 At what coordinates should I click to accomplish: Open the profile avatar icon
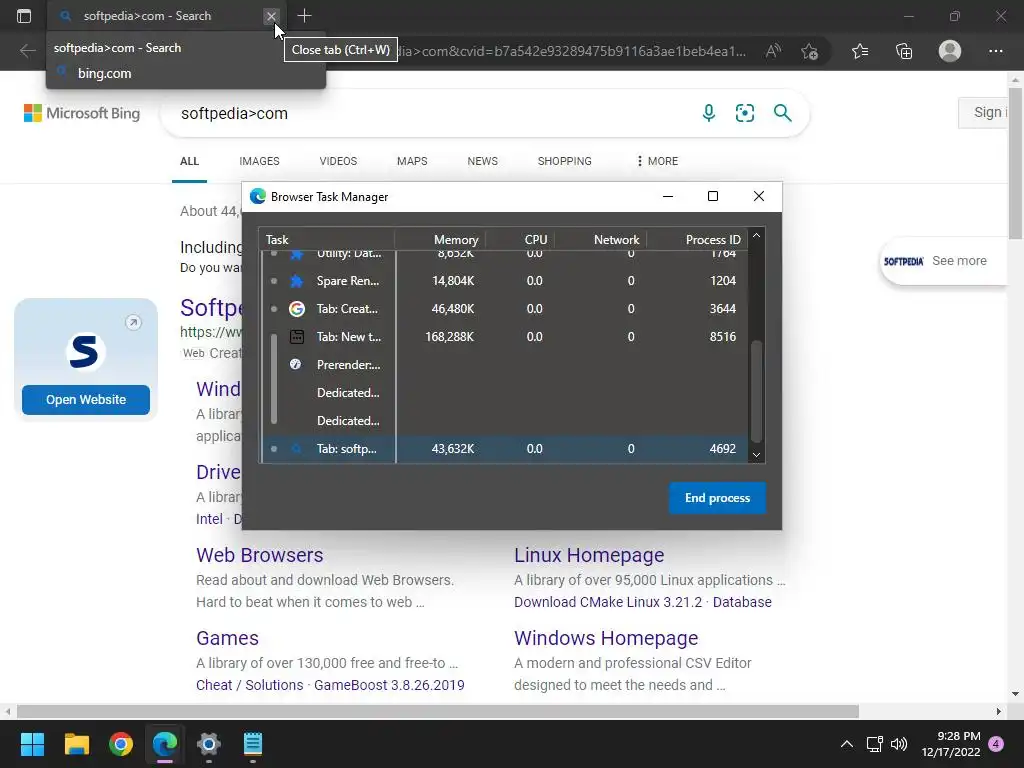[x=950, y=51]
